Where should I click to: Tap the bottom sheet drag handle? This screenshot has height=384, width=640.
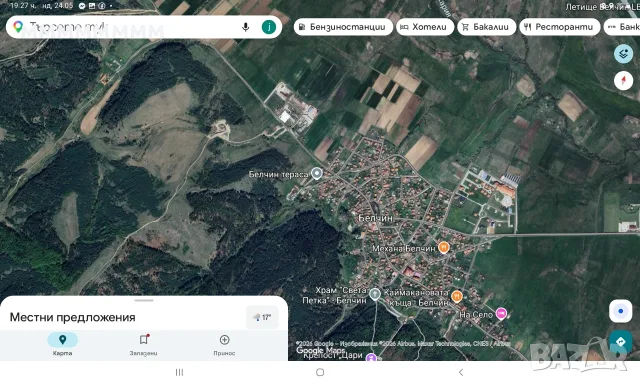[144, 300]
